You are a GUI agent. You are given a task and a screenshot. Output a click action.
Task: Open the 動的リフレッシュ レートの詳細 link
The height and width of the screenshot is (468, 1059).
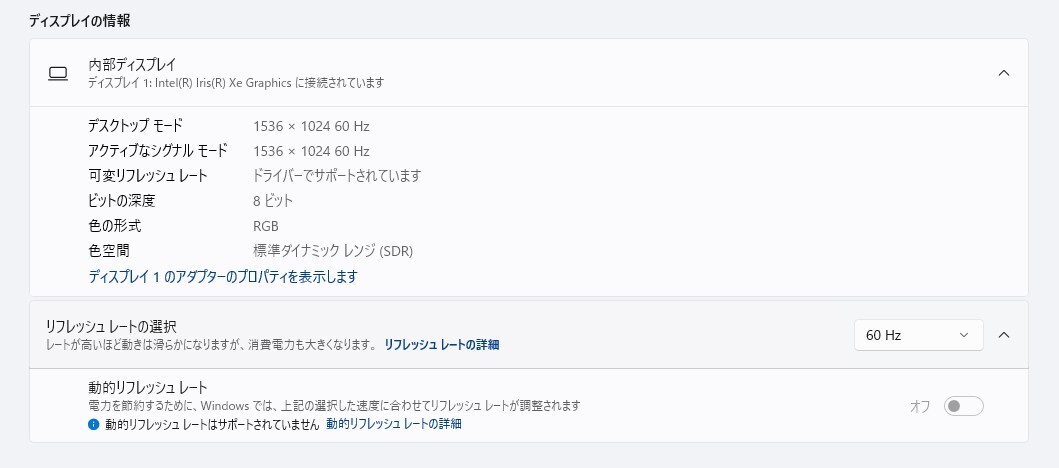coord(393,424)
